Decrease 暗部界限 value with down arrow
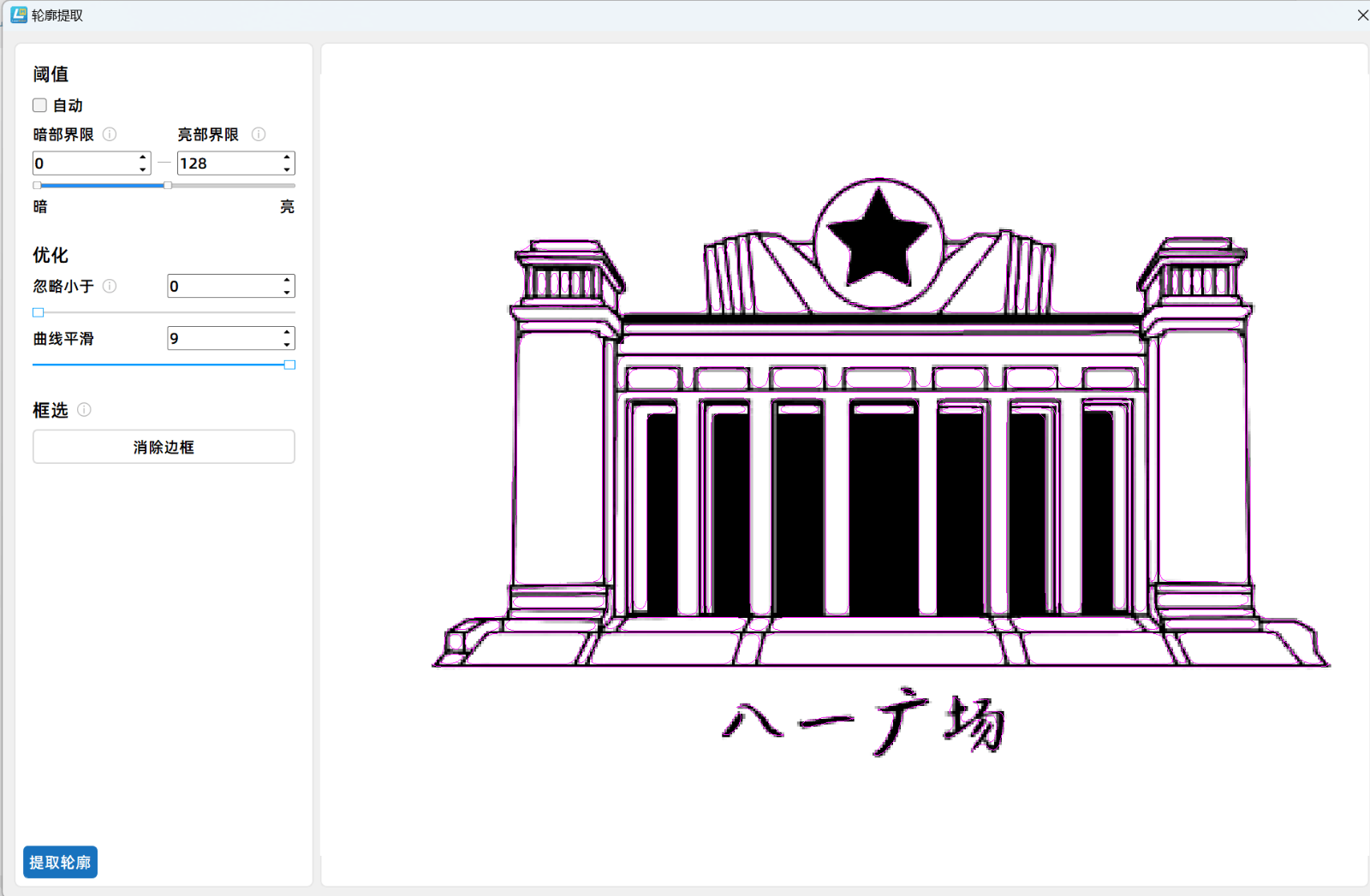The width and height of the screenshot is (1370, 896). click(142, 169)
